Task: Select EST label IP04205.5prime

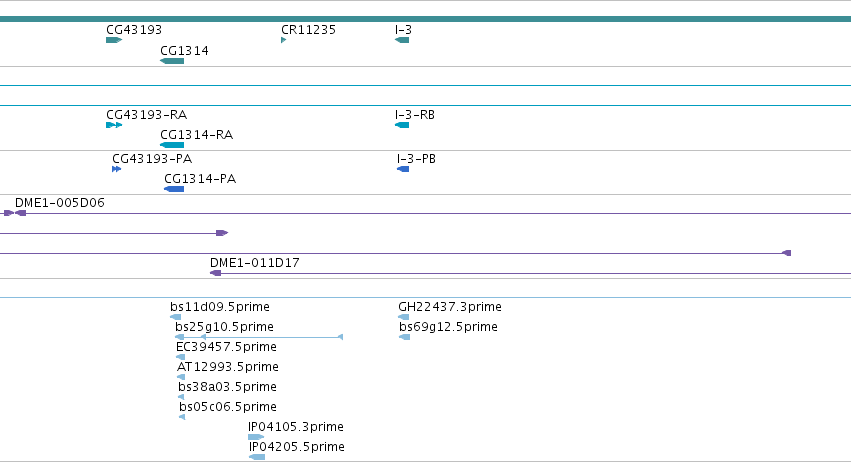Action: point(297,447)
